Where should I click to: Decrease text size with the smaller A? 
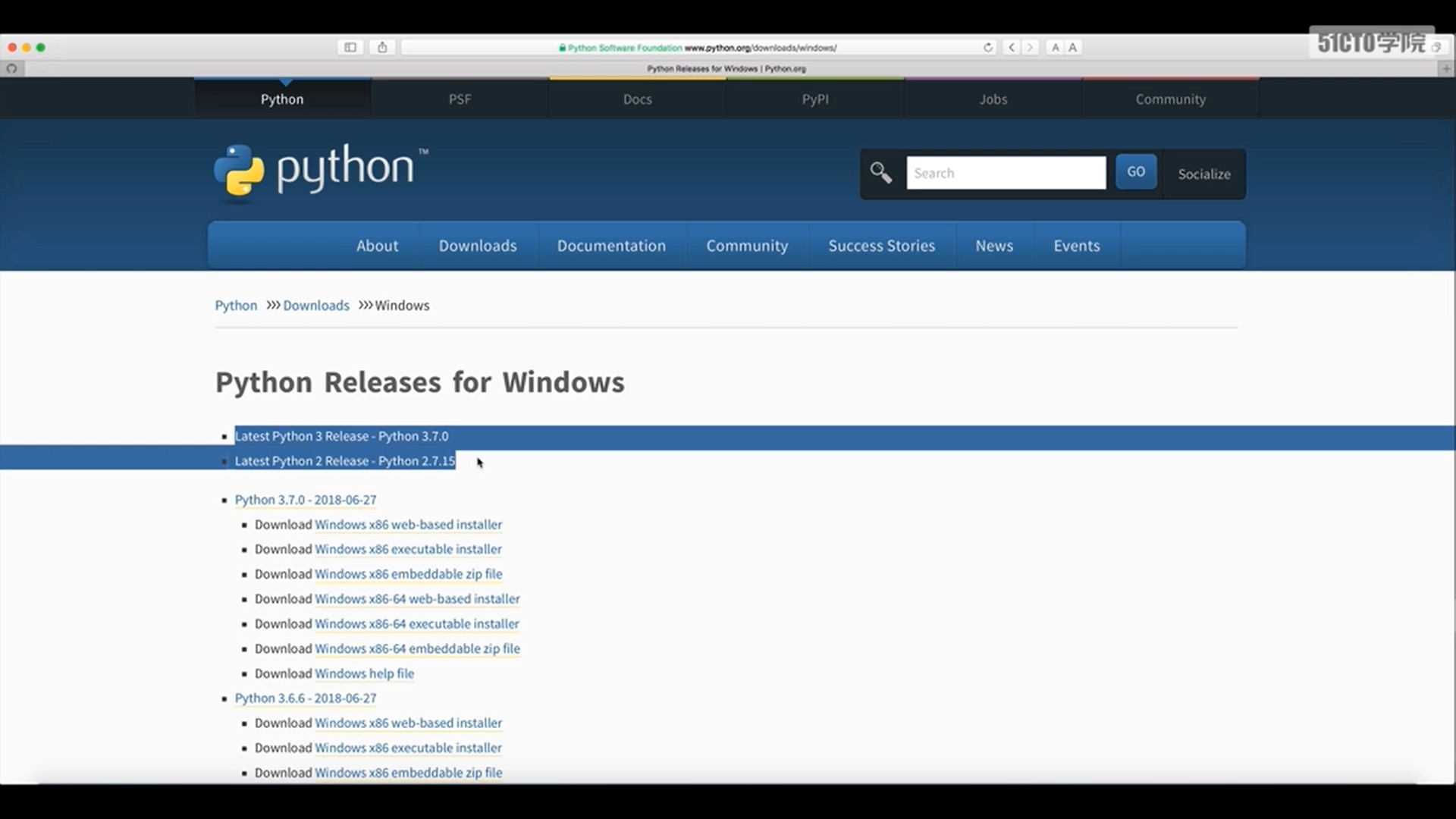[x=1055, y=47]
